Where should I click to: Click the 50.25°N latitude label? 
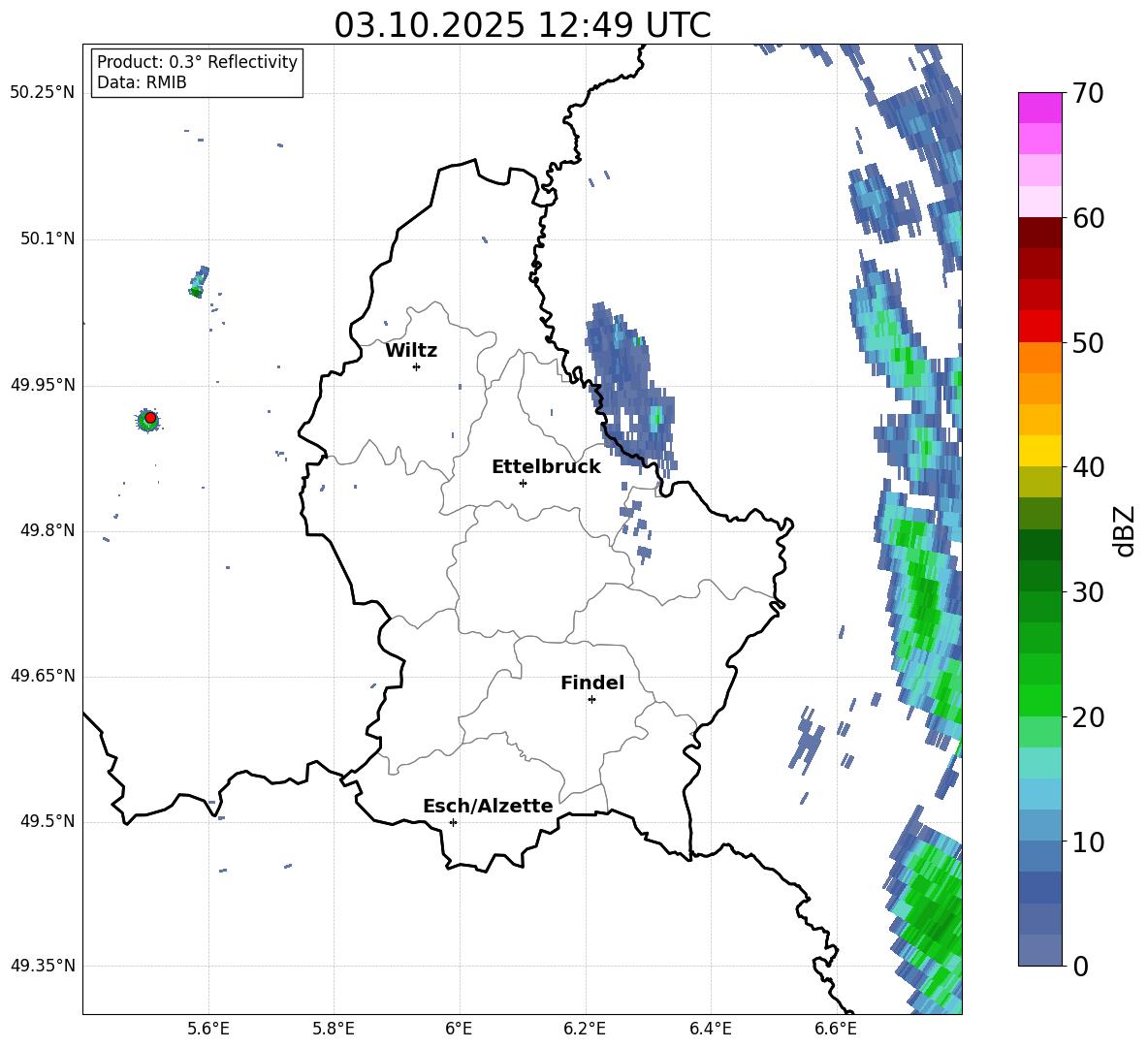click(43, 93)
